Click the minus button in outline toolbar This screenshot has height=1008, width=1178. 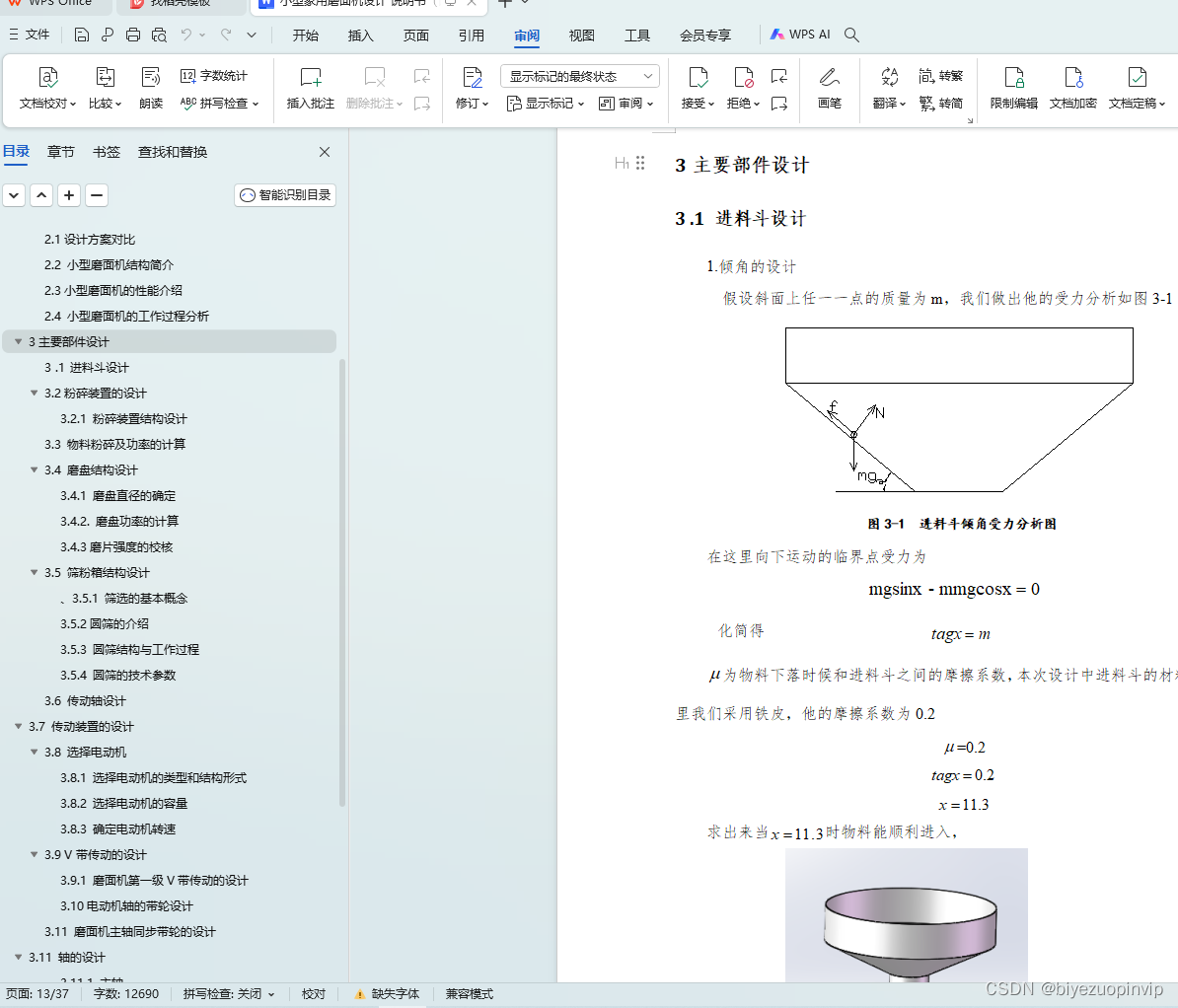97,195
